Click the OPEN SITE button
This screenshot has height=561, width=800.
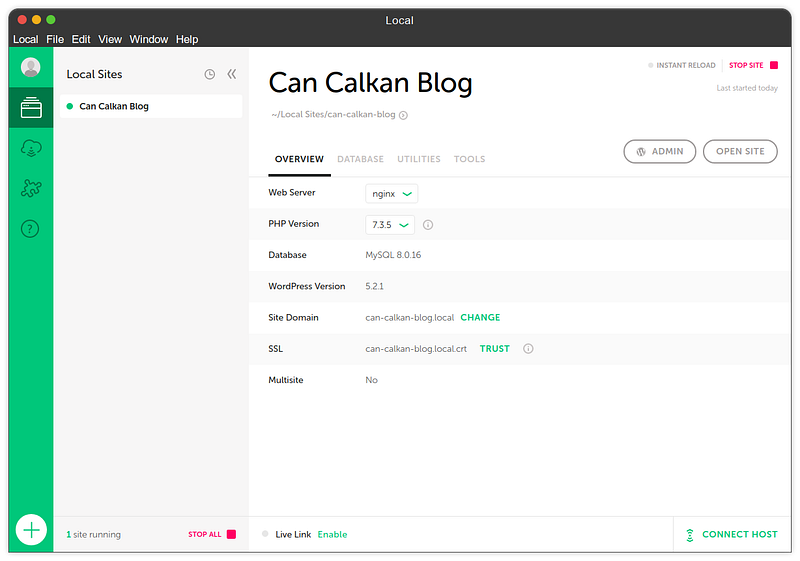pyautogui.click(x=740, y=151)
